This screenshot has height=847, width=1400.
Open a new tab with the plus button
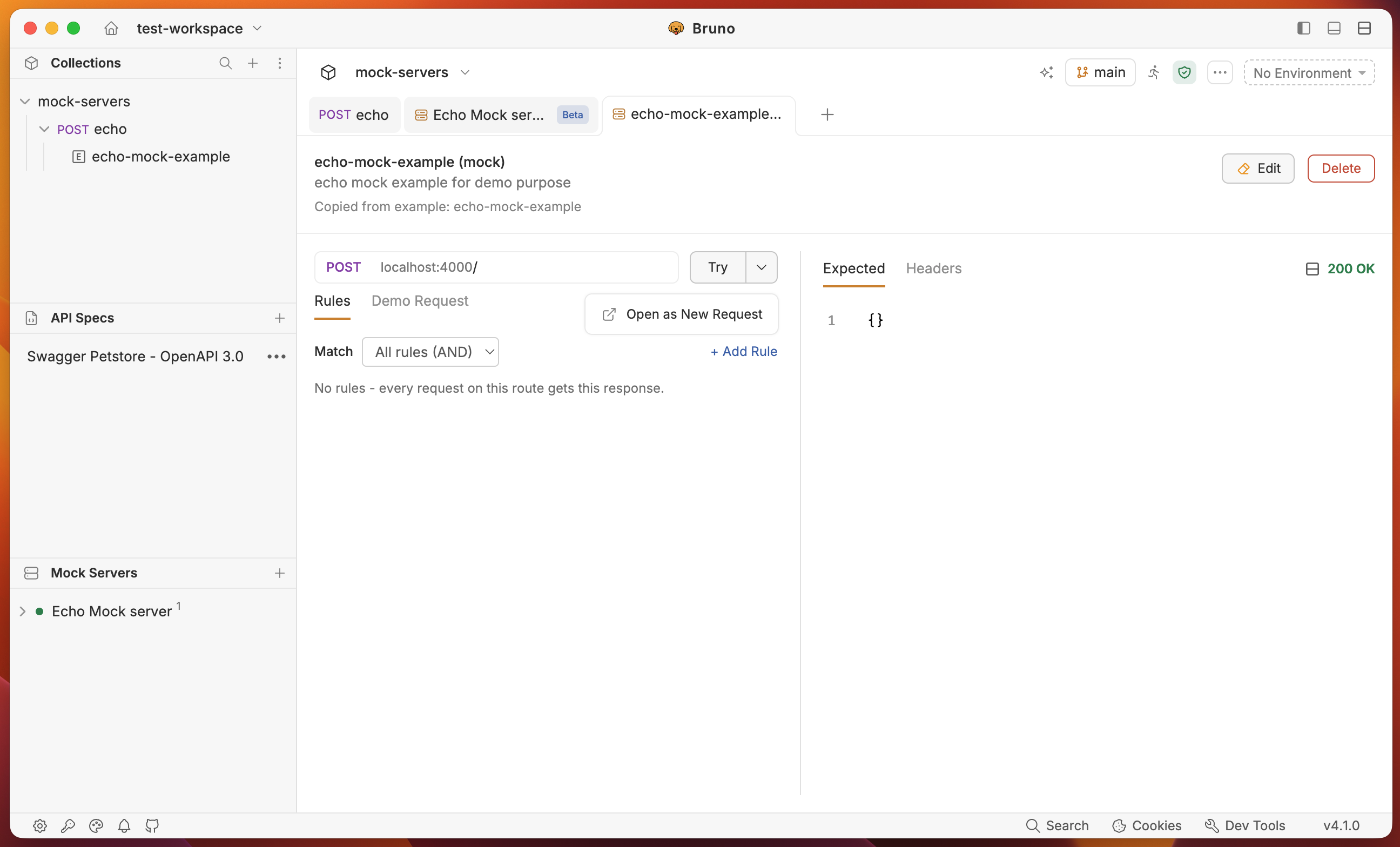coord(827,115)
